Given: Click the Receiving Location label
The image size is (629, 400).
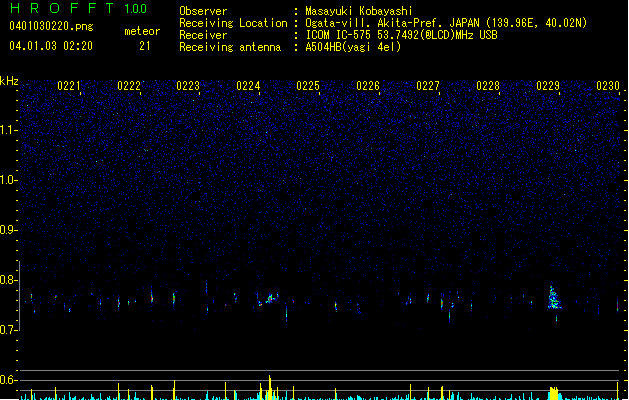Looking at the screenshot, I should (233, 23).
